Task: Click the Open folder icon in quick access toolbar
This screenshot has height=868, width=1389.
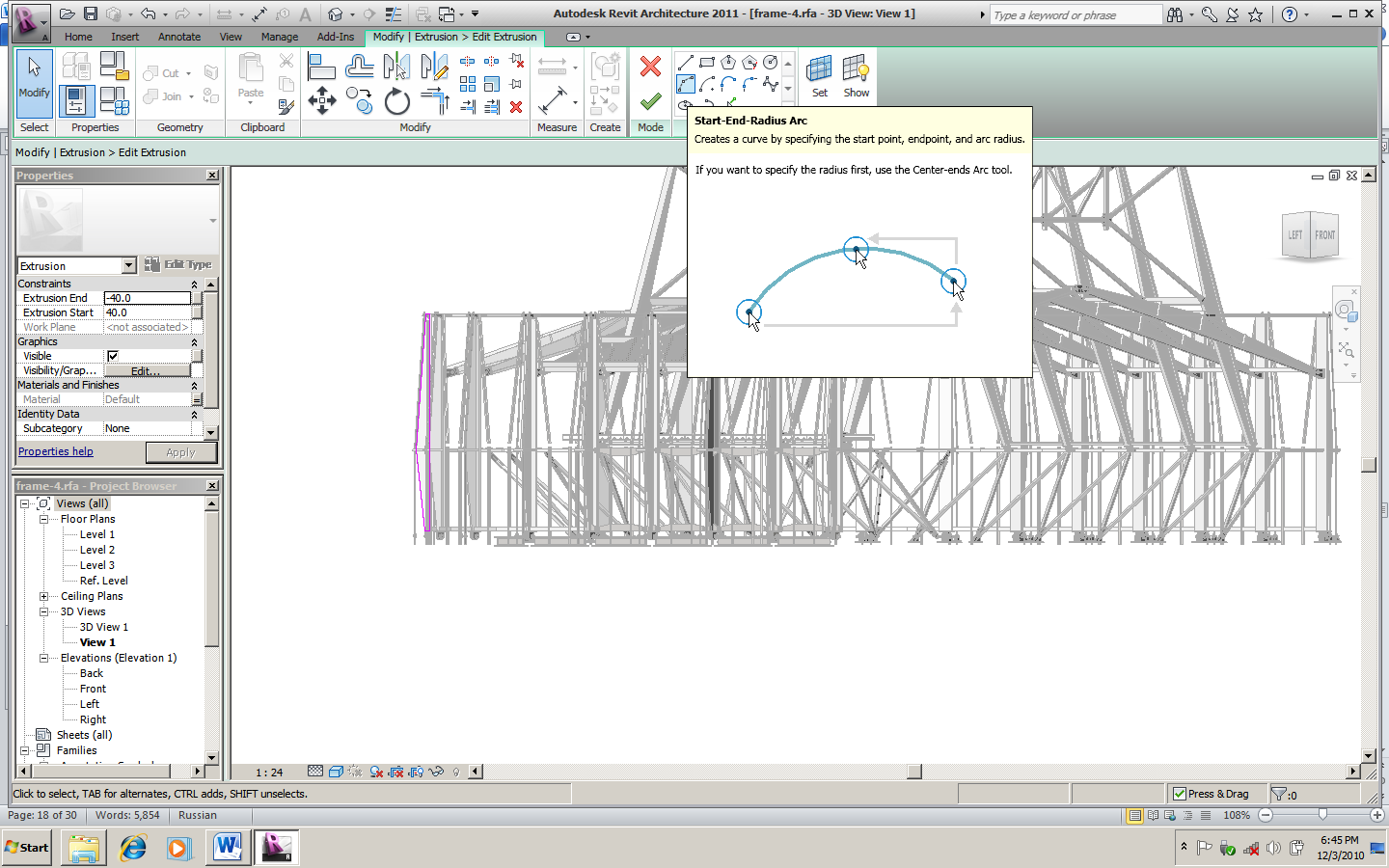Action: (x=68, y=14)
